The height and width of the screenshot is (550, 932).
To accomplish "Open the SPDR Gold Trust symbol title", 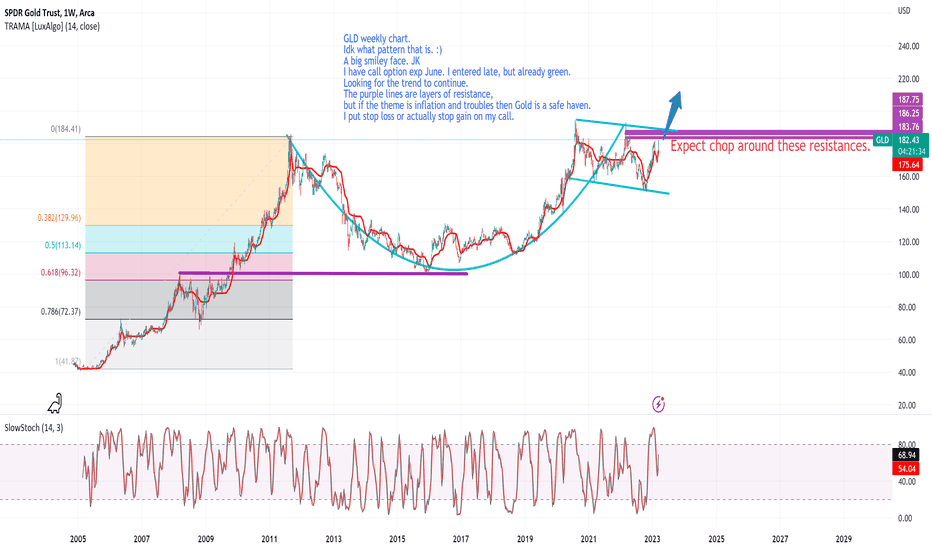I will point(49,12).
